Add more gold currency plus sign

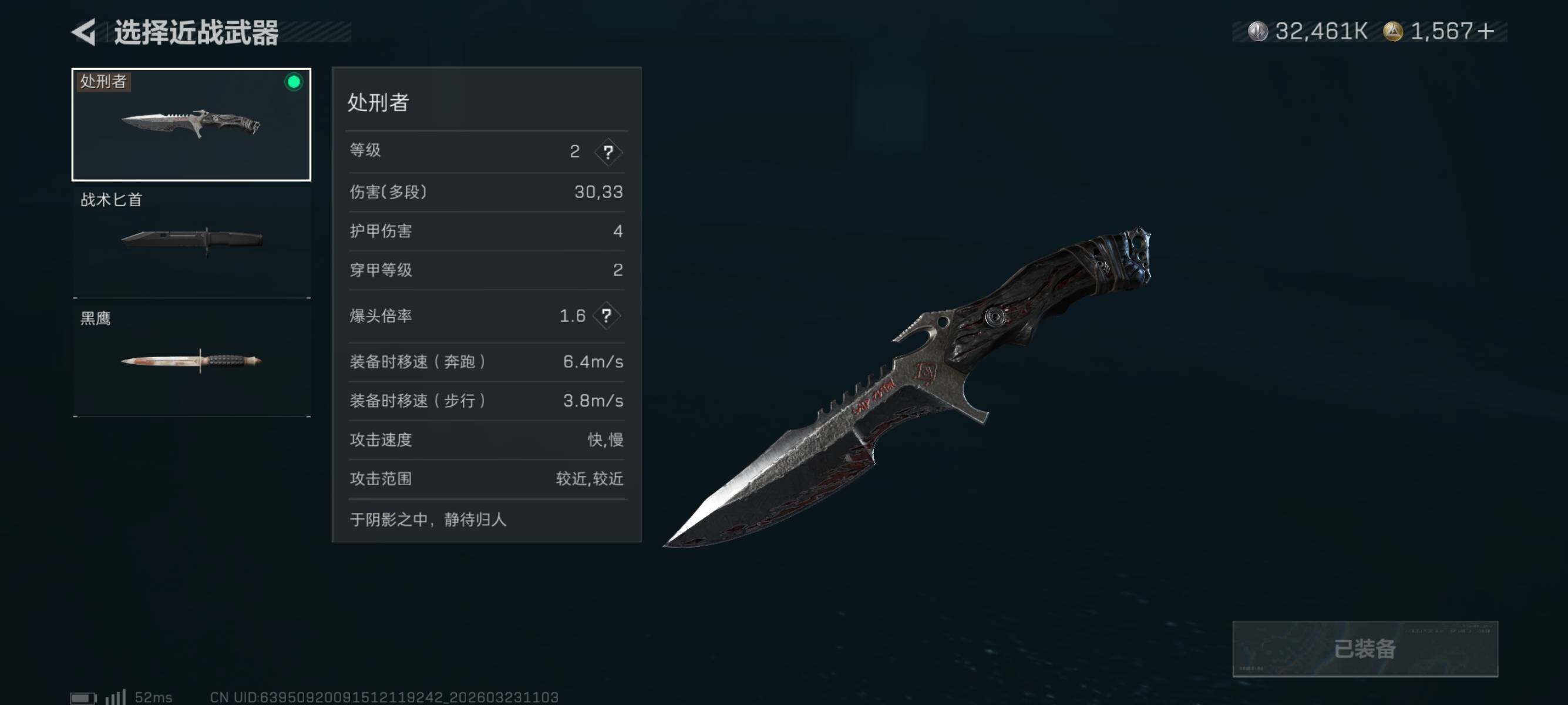pyautogui.click(x=1486, y=31)
